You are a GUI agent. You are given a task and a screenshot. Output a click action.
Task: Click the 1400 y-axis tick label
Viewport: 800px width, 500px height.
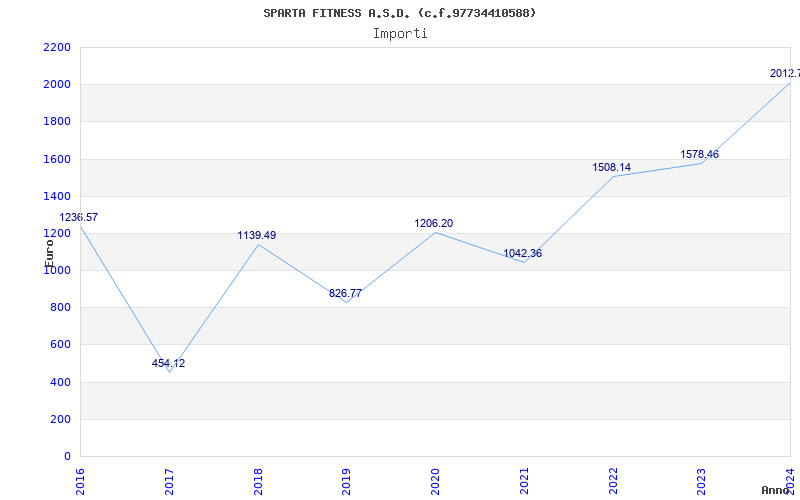click(x=57, y=196)
